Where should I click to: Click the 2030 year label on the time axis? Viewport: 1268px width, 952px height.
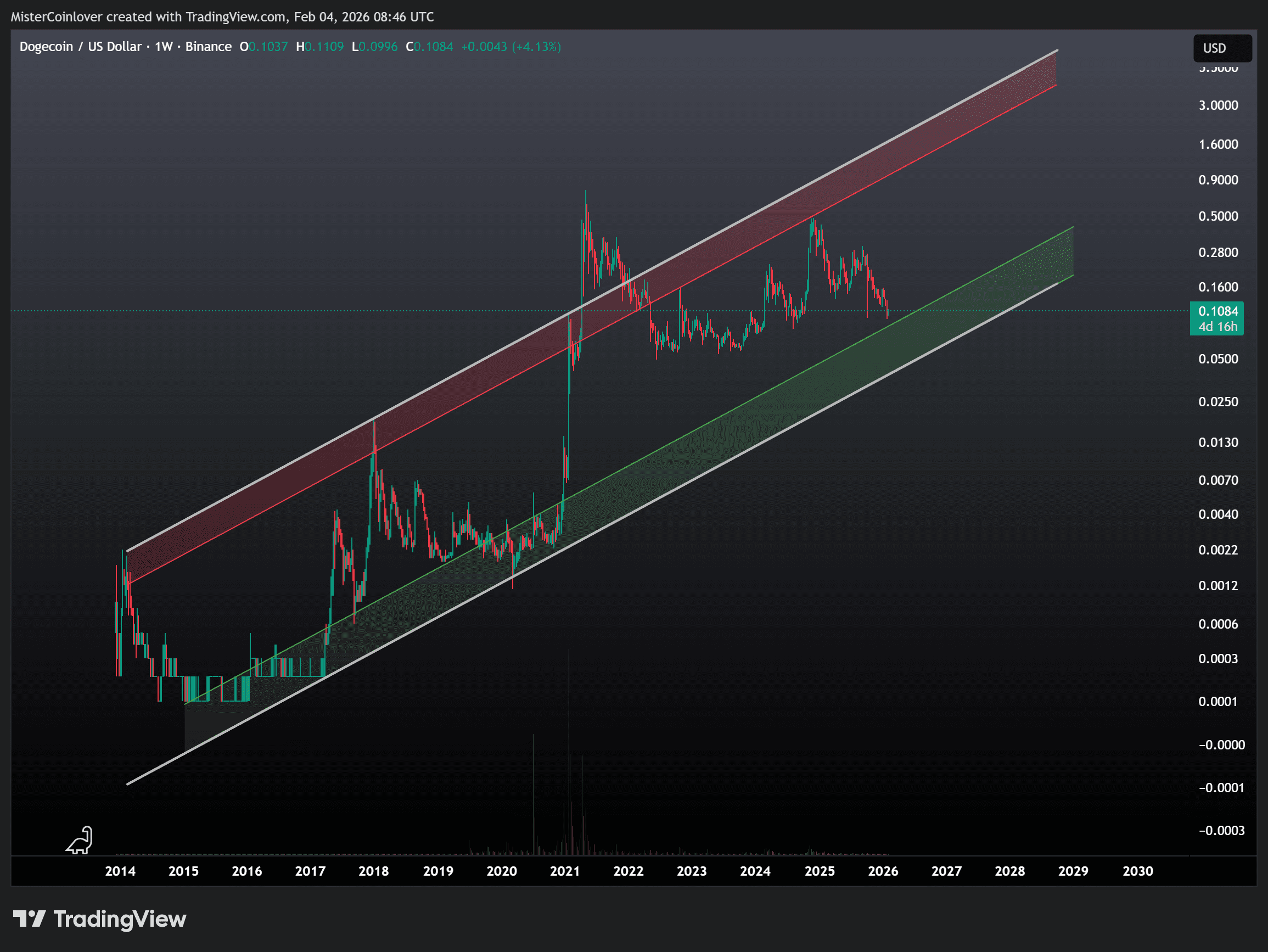click(1137, 871)
